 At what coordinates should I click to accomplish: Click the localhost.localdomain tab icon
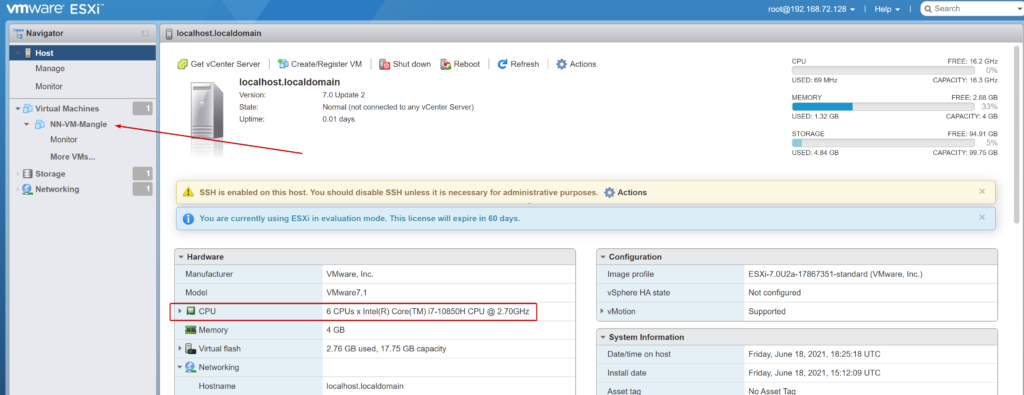169,33
